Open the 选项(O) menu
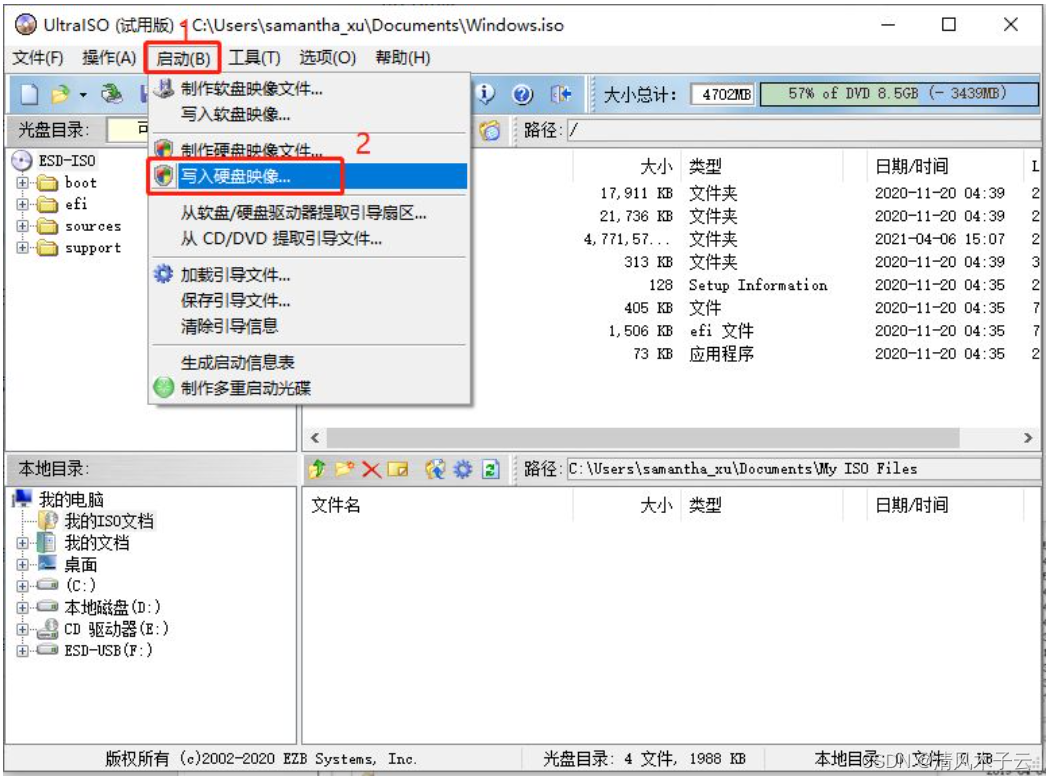Image resolution: width=1047 pixels, height=780 pixels. click(327, 58)
